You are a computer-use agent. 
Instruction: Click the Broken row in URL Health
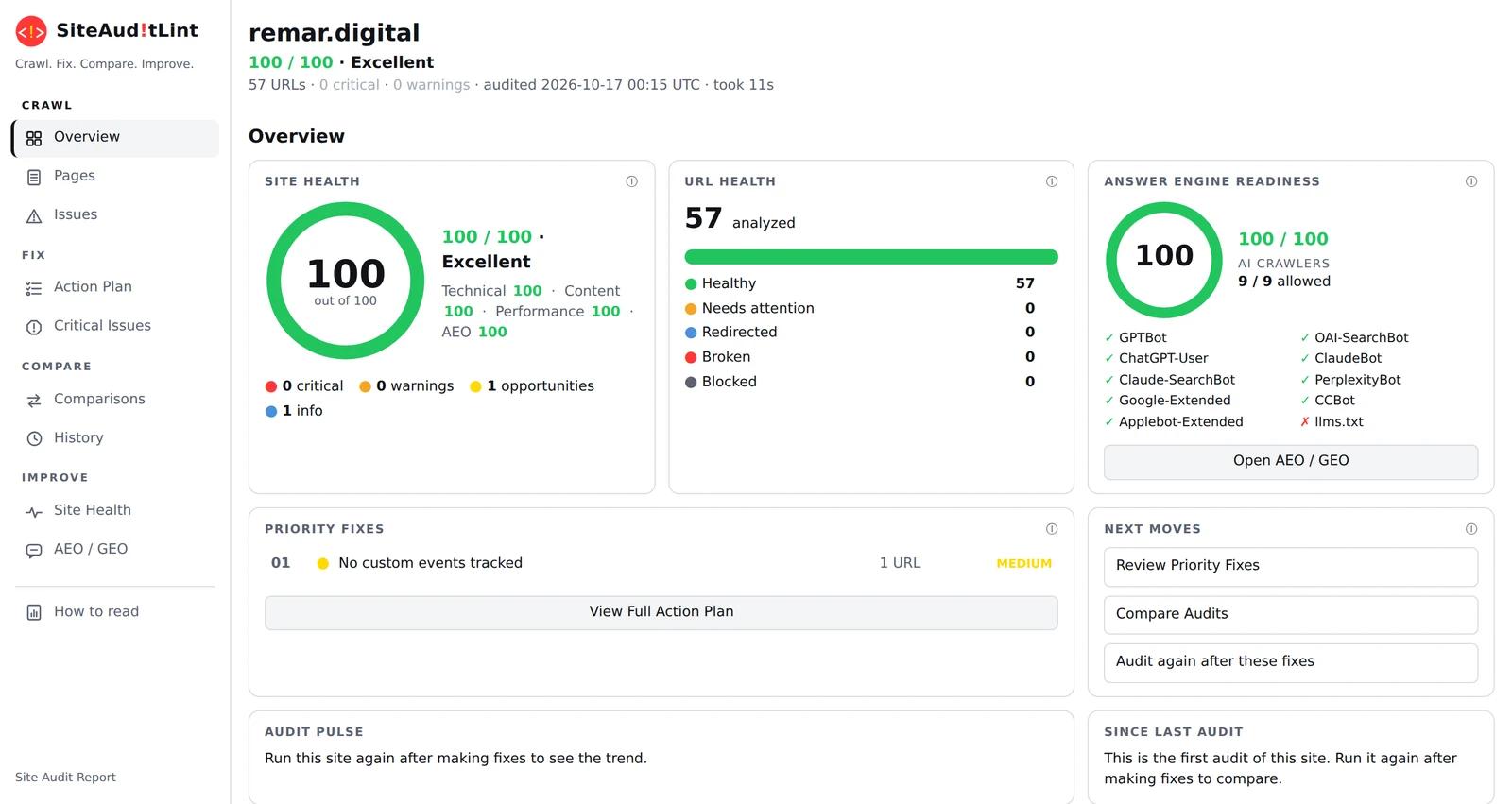pos(860,357)
